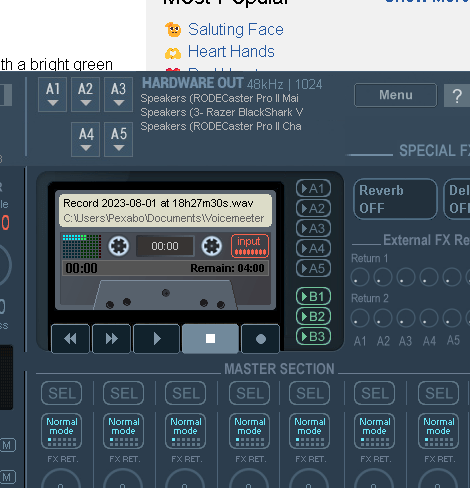
Task: Click the Reverb OFF button
Action: tap(395, 199)
